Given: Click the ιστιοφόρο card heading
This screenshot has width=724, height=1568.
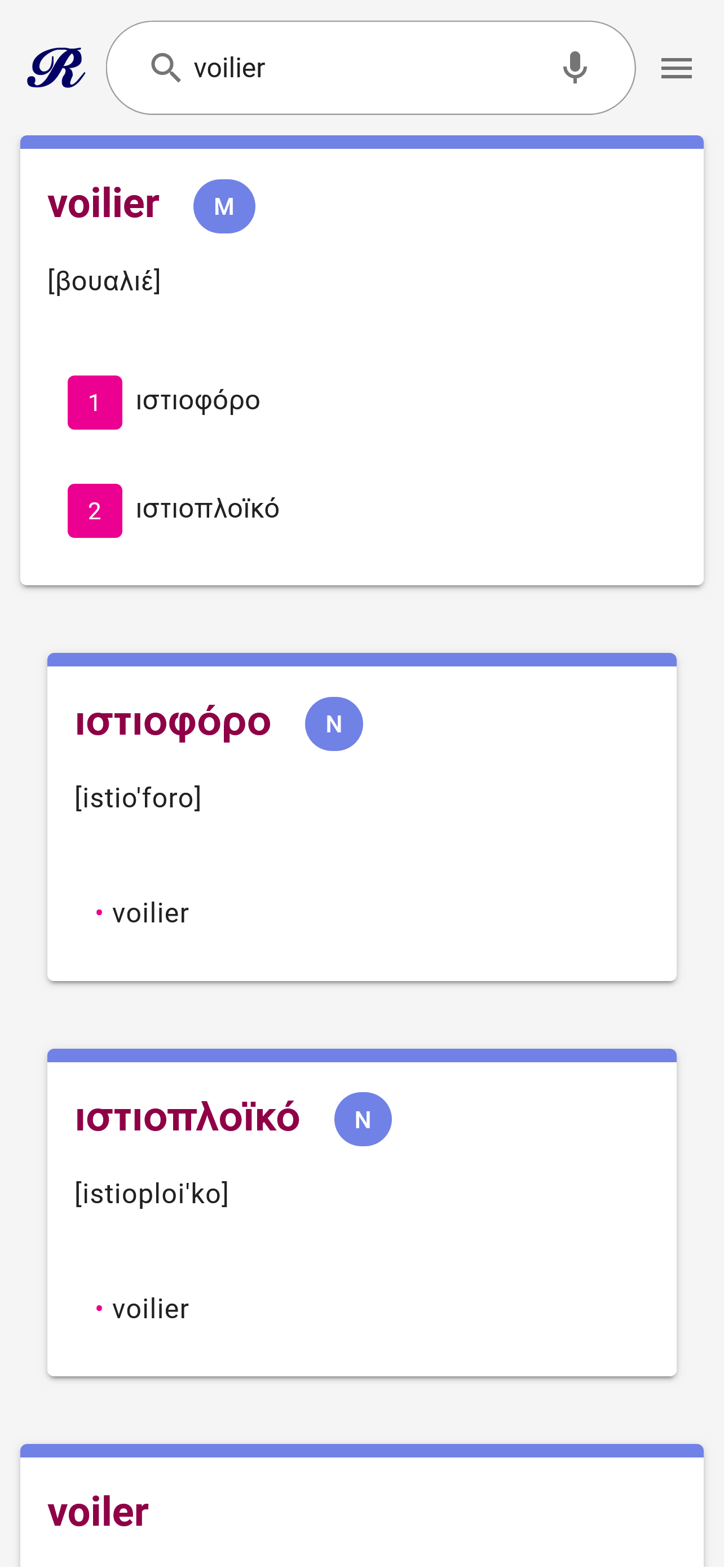Looking at the screenshot, I should (x=173, y=722).
